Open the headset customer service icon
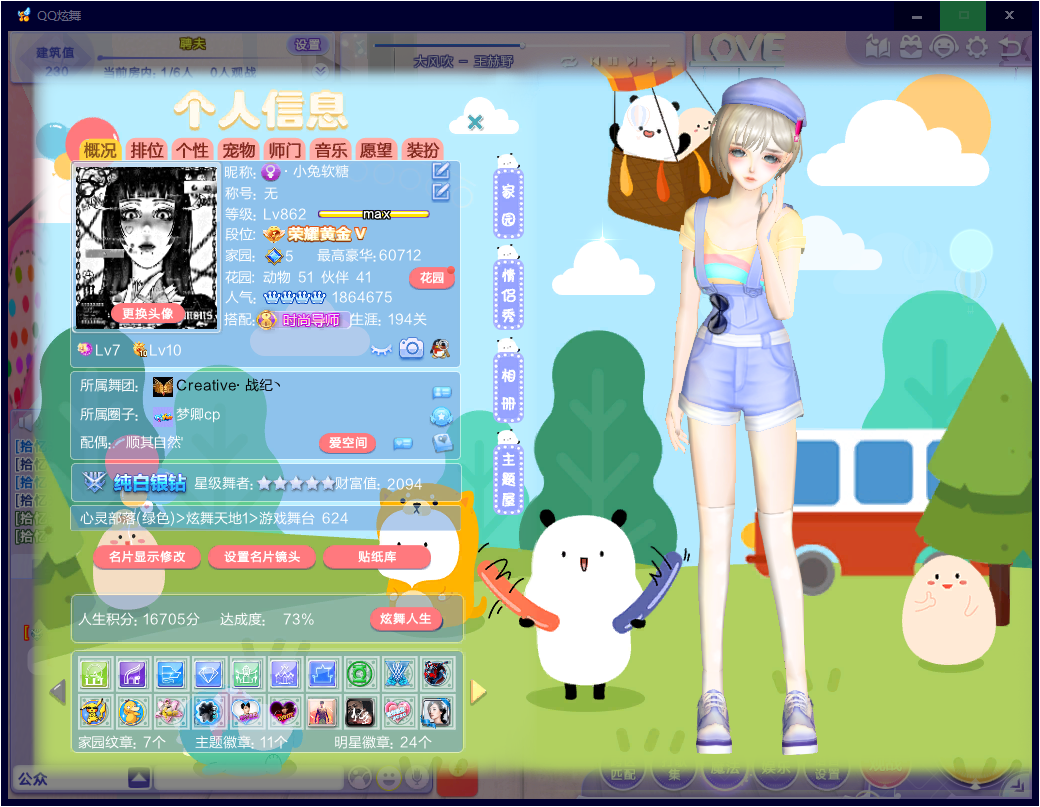Screen dimensions: 1040x807 [x=944, y=48]
